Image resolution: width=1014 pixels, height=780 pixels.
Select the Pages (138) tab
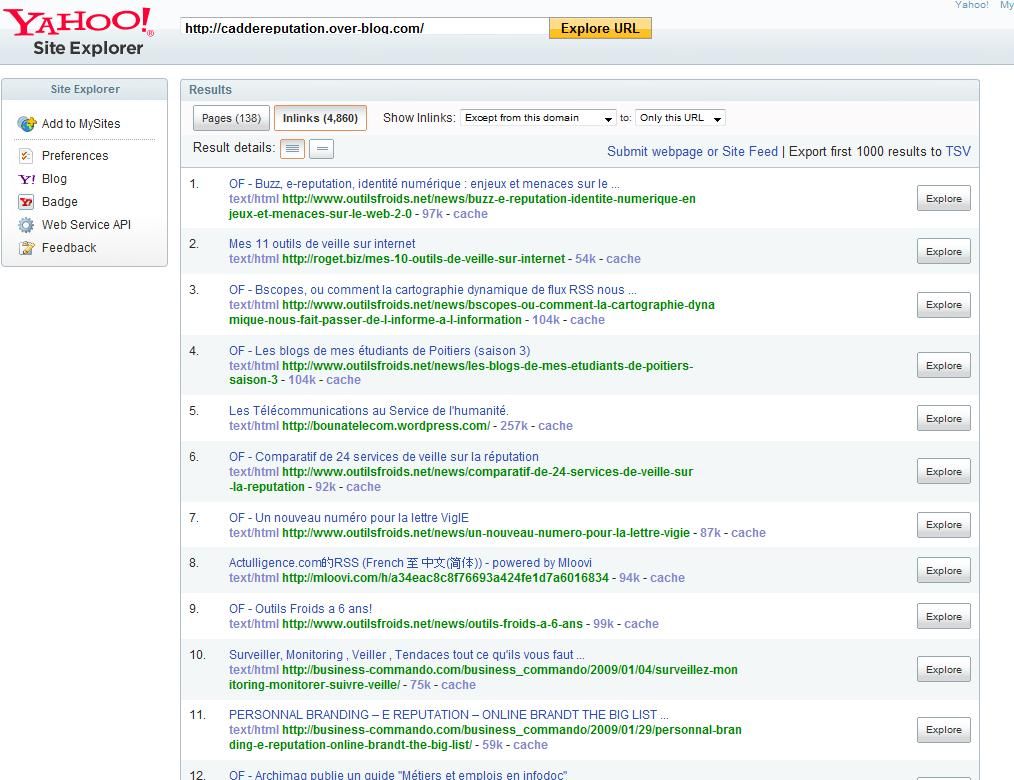[232, 118]
